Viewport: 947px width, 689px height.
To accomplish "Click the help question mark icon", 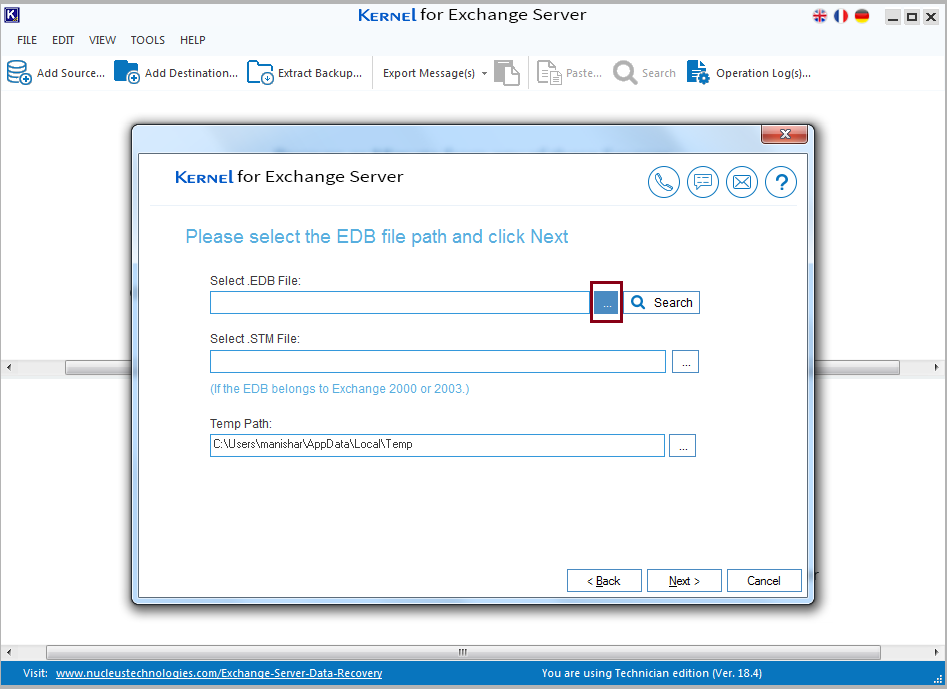I will pos(781,182).
